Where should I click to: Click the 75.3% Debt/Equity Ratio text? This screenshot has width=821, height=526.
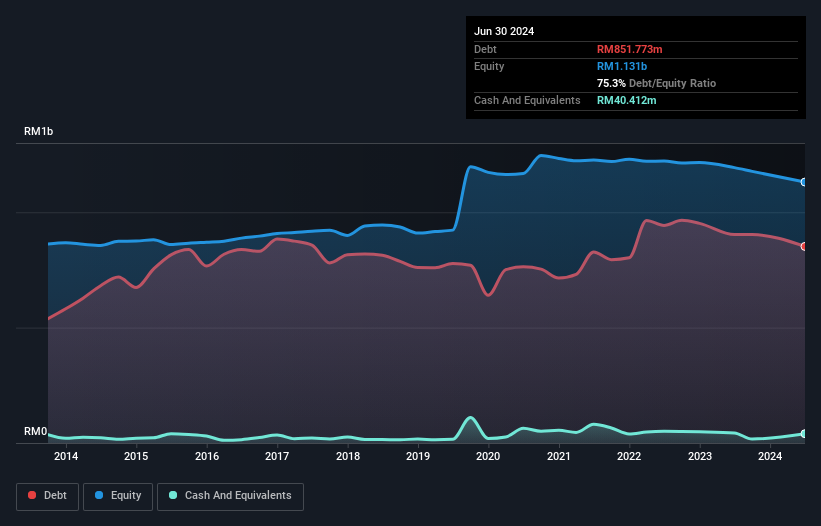[x=656, y=83]
